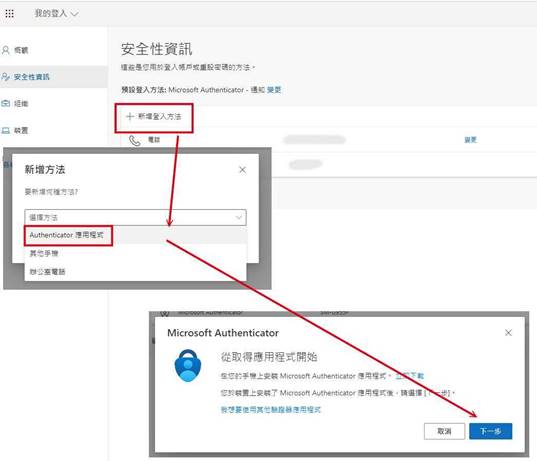Click 變更 link in the 電話 row
537x461 pixels.
click(470, 140)
